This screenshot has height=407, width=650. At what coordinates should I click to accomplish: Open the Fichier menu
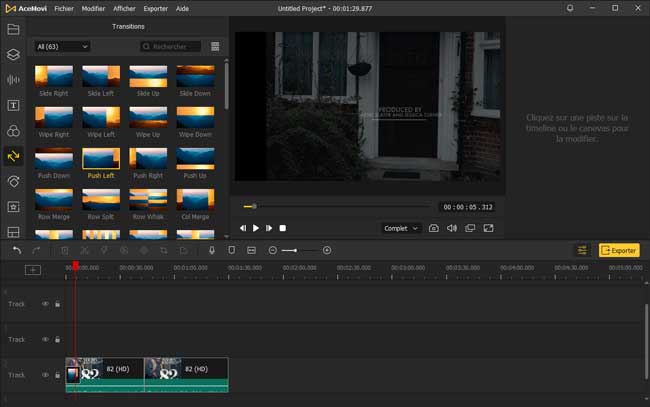pos(65,7)
